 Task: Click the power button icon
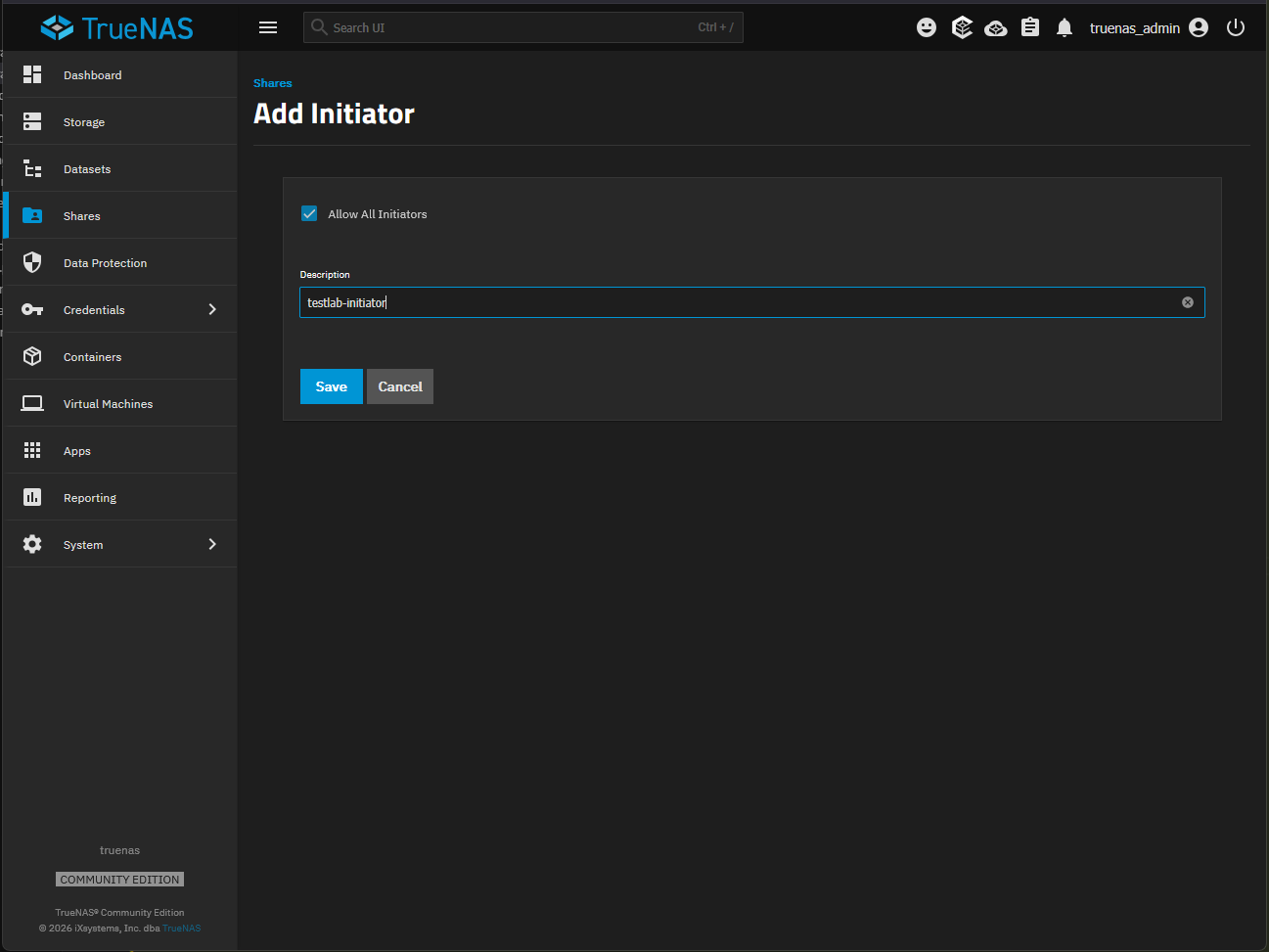coord(1236,27)
